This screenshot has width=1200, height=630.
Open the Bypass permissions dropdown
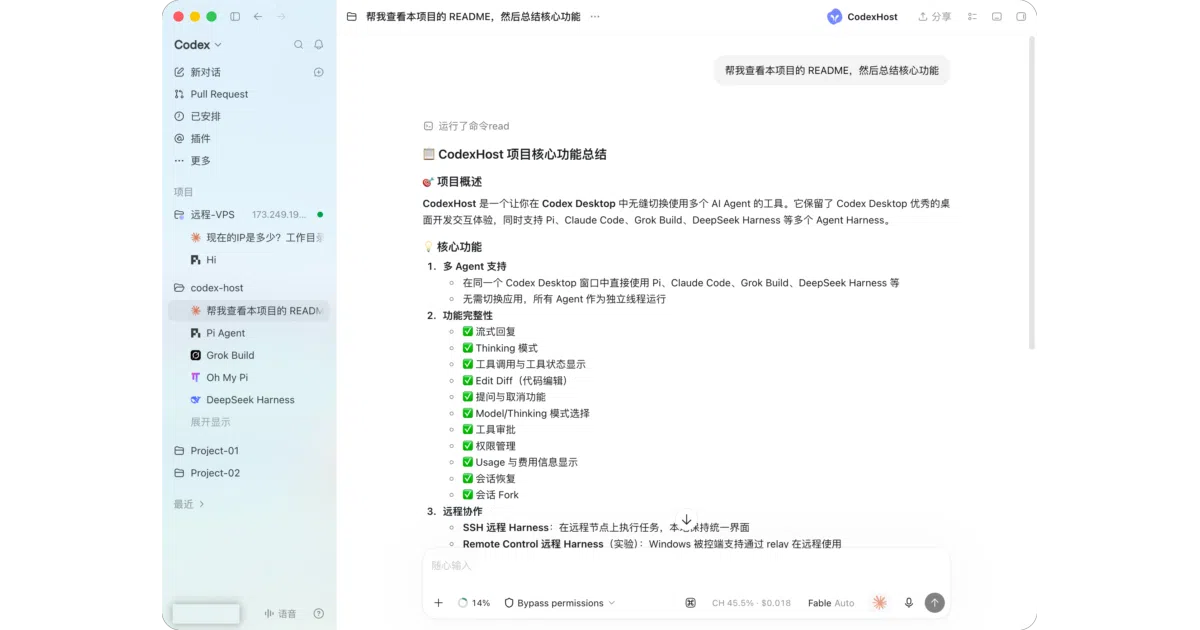[x=560, y=603]
